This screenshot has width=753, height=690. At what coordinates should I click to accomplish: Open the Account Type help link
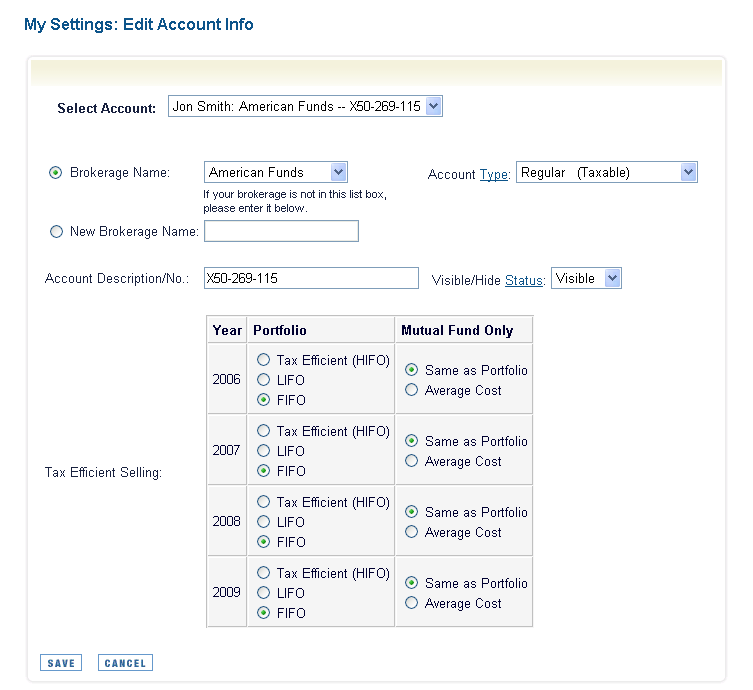coord(494,174)
